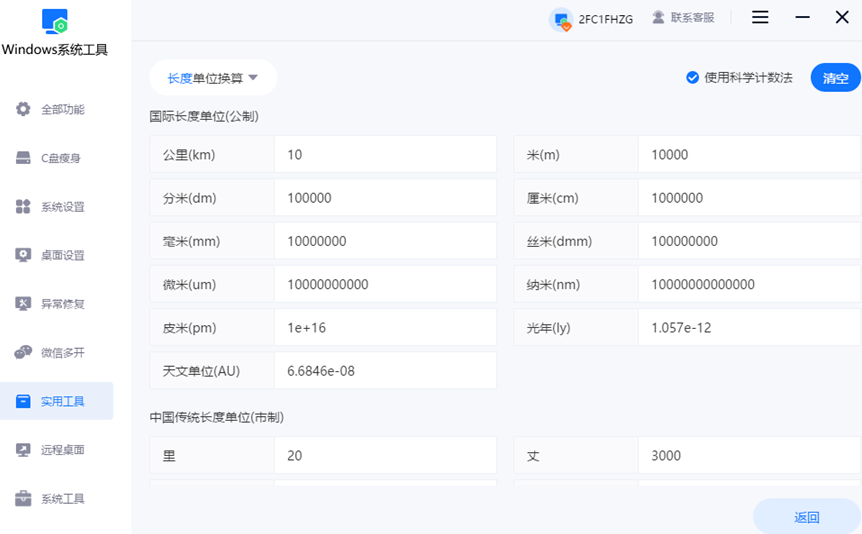Click the 米(m) input field
862x534 pixels.
(749, 155)
